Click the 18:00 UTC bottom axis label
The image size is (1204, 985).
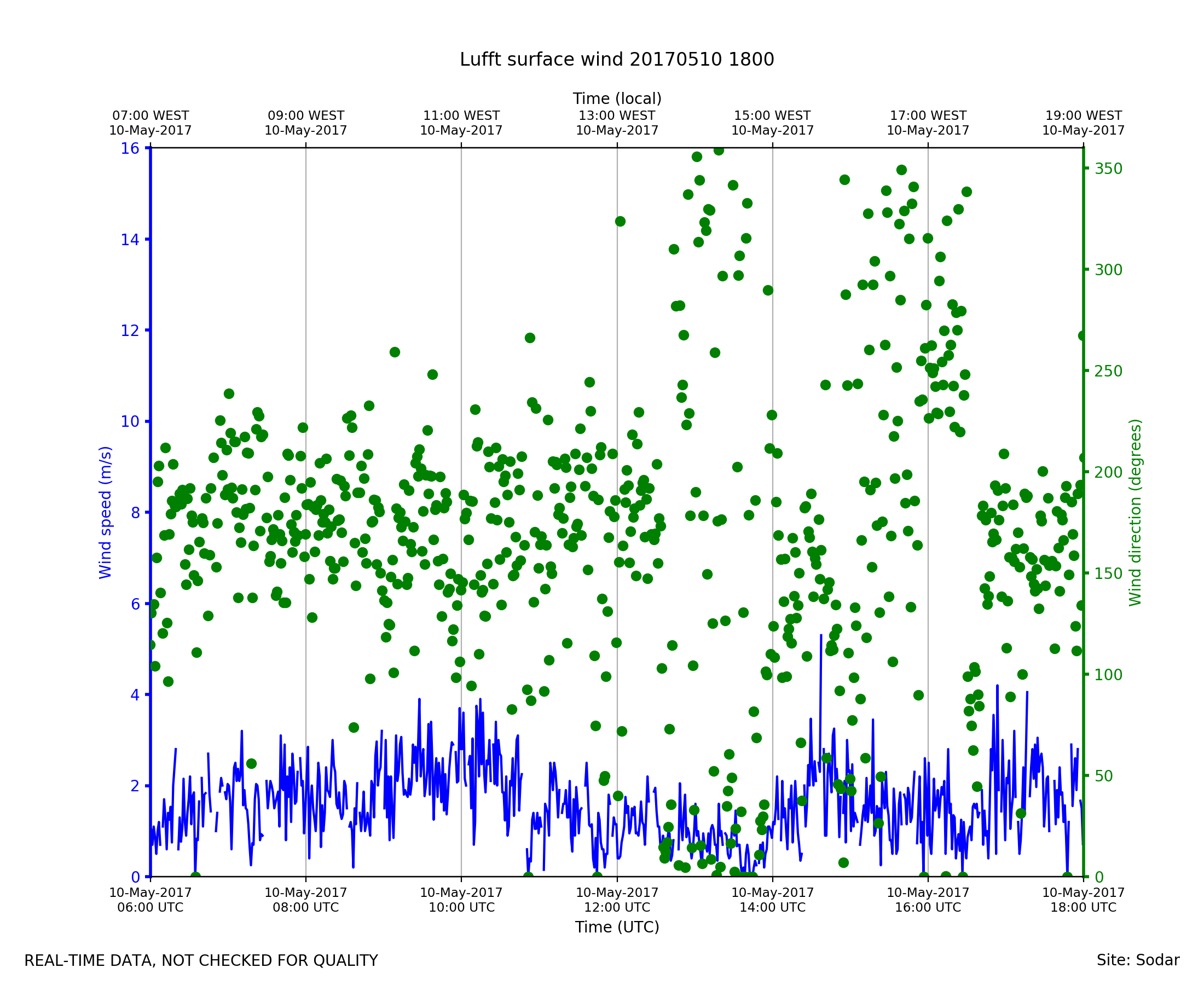tap(1083, 900)
